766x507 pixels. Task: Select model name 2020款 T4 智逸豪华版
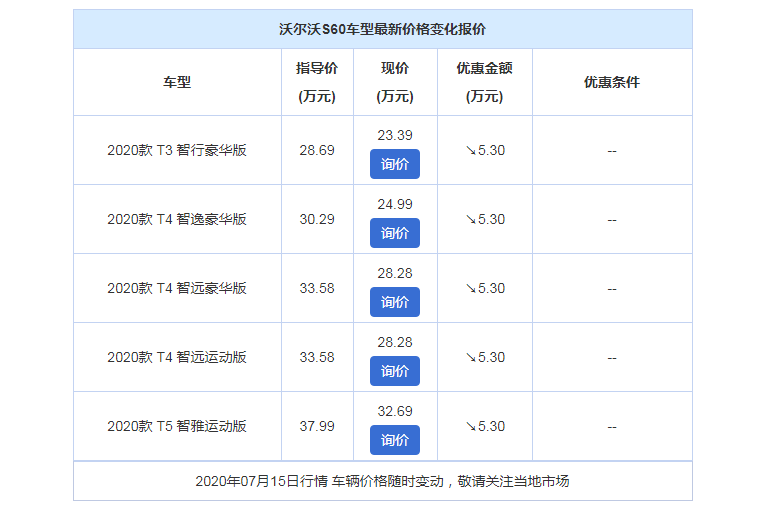pyautogui.click(x=177, y=219)
